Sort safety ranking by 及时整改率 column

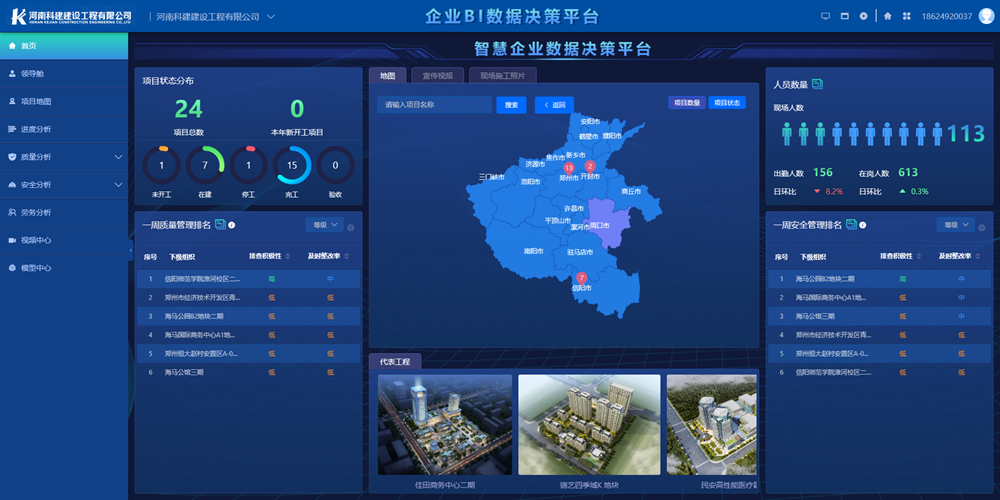coord(958,257)
